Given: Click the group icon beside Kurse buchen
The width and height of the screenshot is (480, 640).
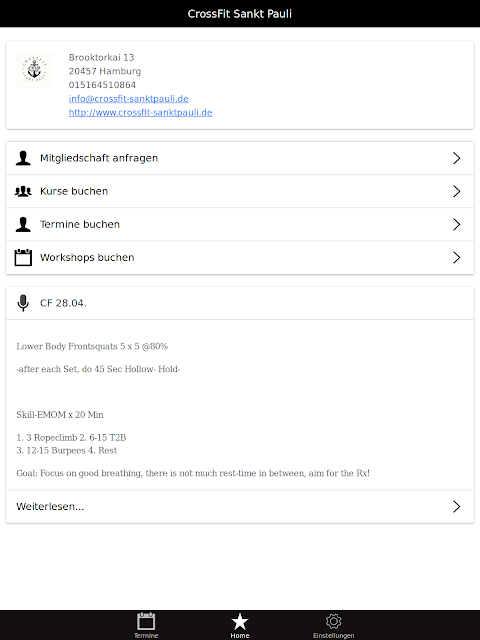Looking at the screenshot, I should click(23, 191).
